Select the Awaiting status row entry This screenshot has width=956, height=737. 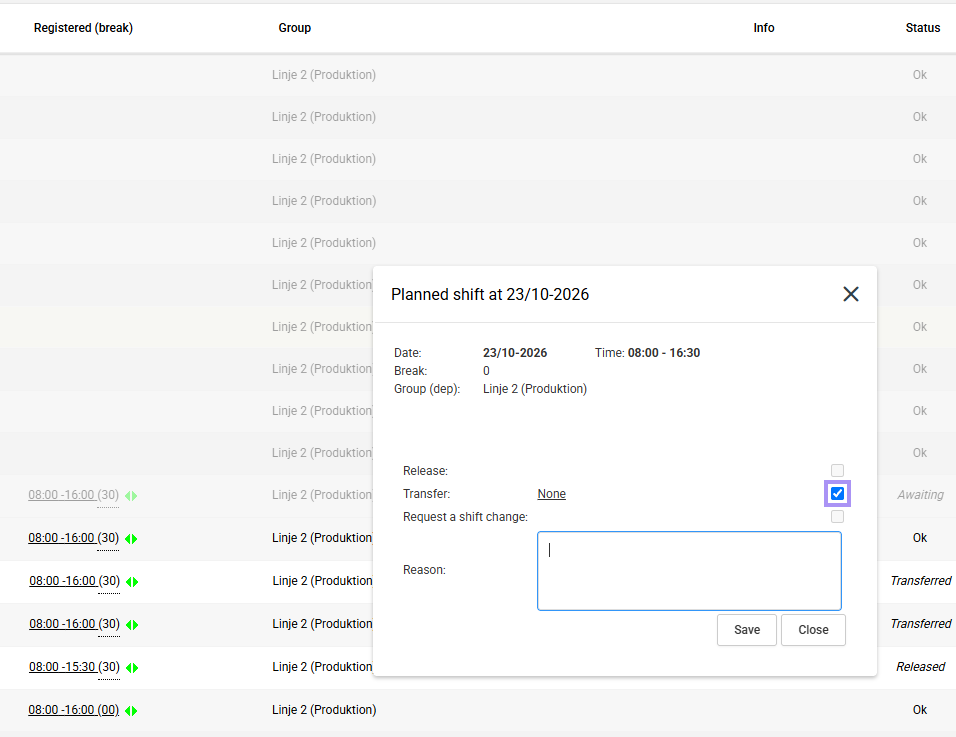pyautogui.click(x=920, y=494)
